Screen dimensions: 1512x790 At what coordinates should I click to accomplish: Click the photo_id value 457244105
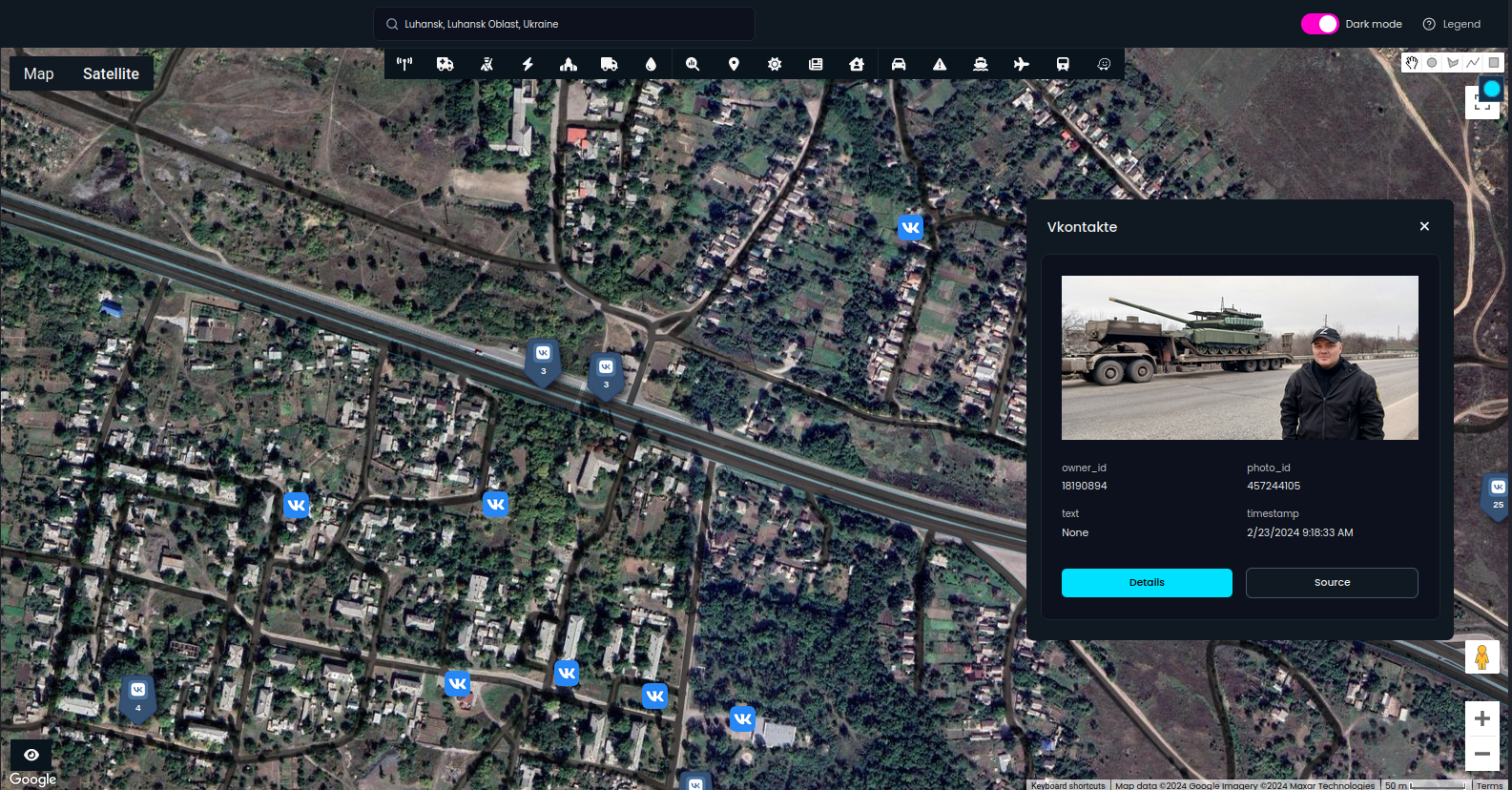coord(1274,486)
